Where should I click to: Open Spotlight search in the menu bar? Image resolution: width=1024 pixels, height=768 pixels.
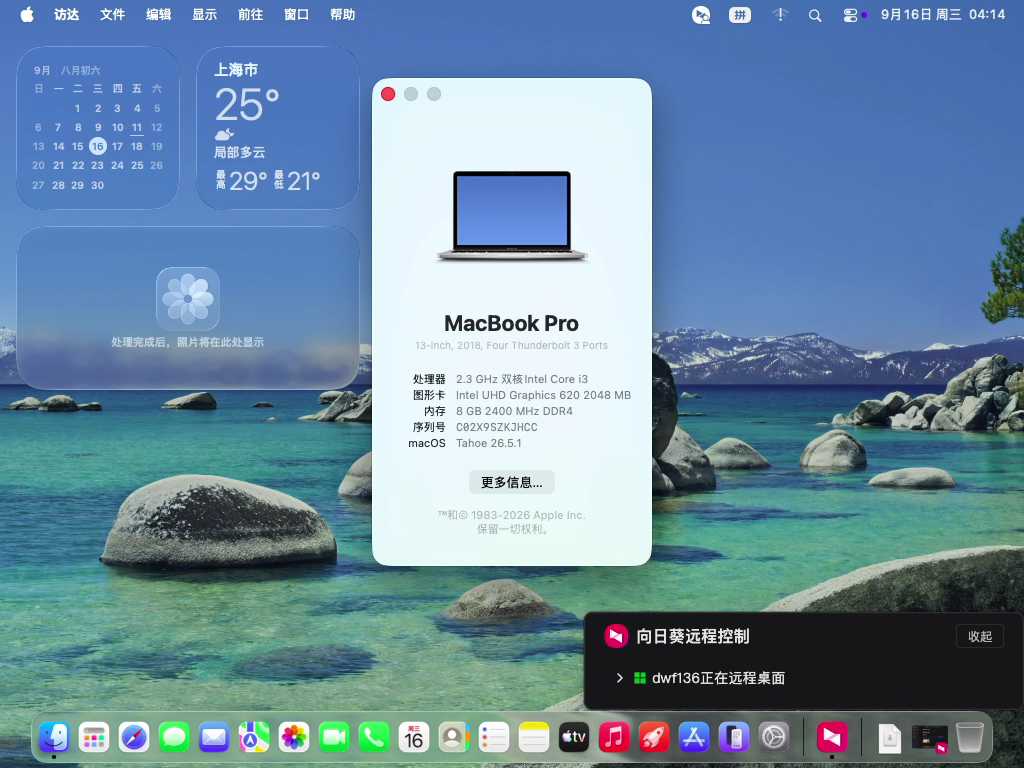click(x=814, y=15)
